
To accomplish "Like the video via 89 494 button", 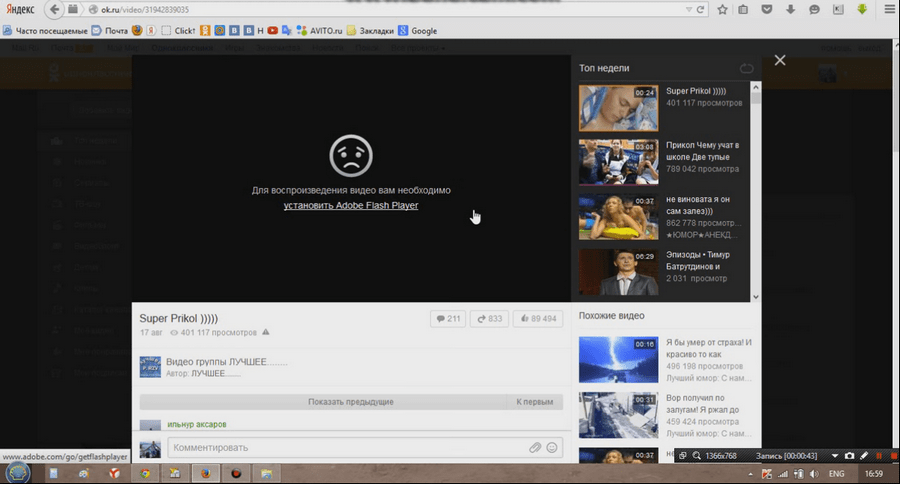I will point(537,319).
